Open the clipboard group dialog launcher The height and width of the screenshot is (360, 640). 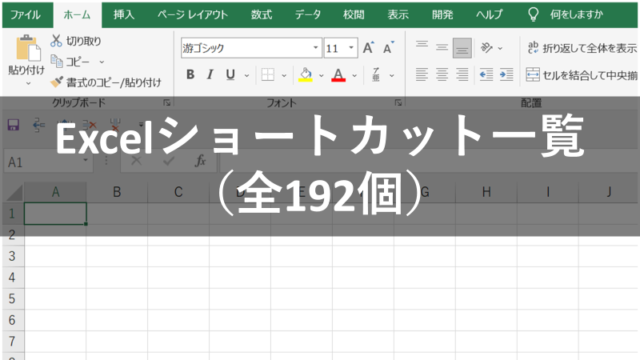point(167,103)
